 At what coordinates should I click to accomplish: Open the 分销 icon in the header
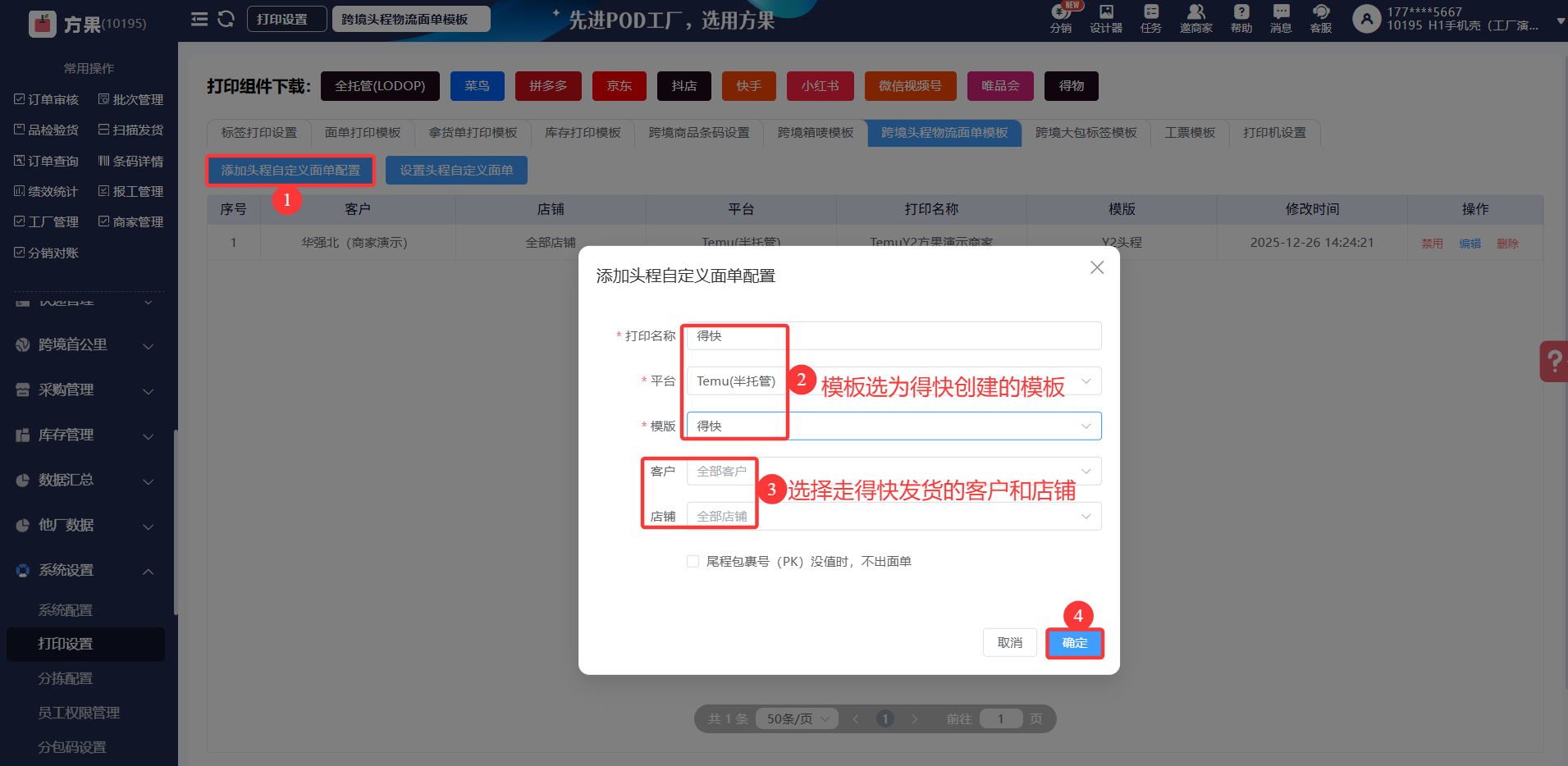(1061, 18)
